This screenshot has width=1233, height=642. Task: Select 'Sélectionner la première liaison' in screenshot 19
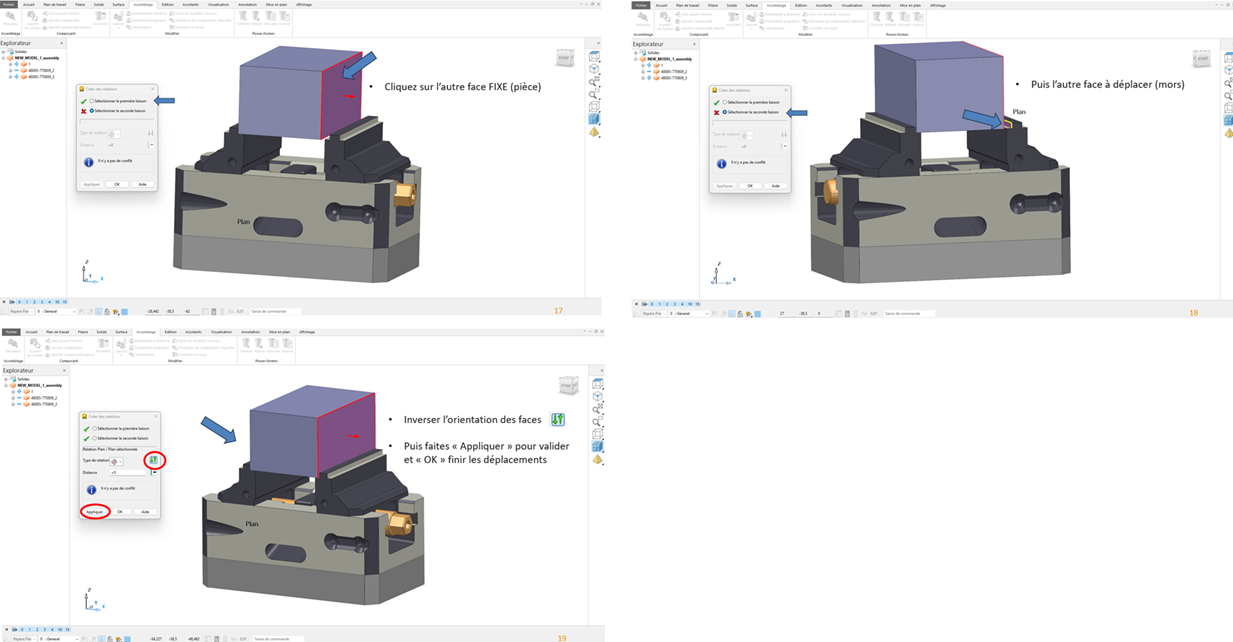tap(121, 429)
